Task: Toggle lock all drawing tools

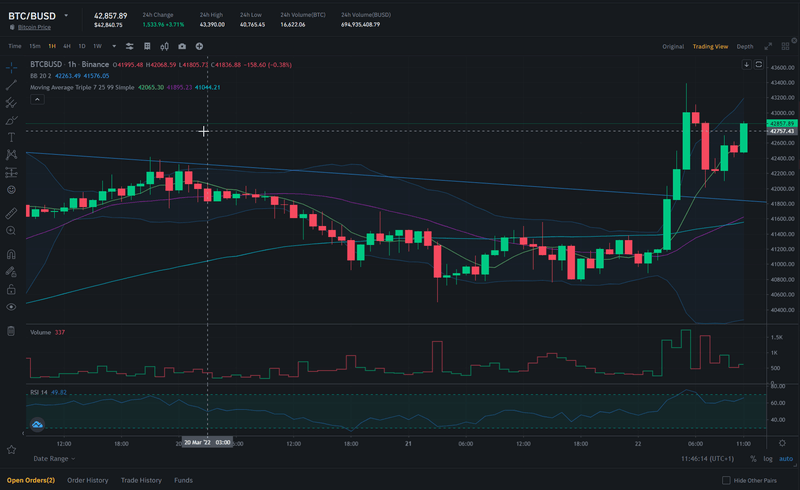Action: click(x=11, y=289)
